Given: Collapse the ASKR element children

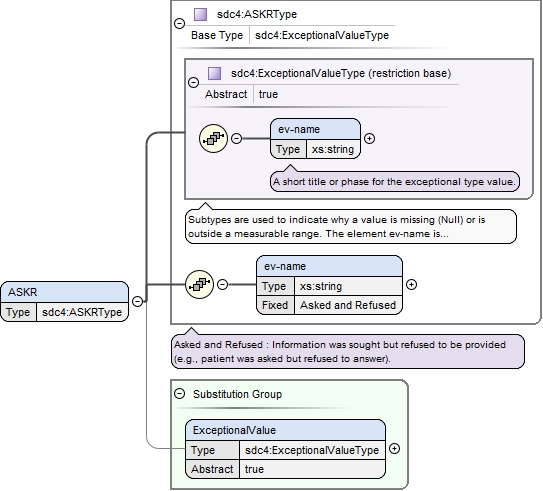Looking at the screenshot, I should [137, 301].
